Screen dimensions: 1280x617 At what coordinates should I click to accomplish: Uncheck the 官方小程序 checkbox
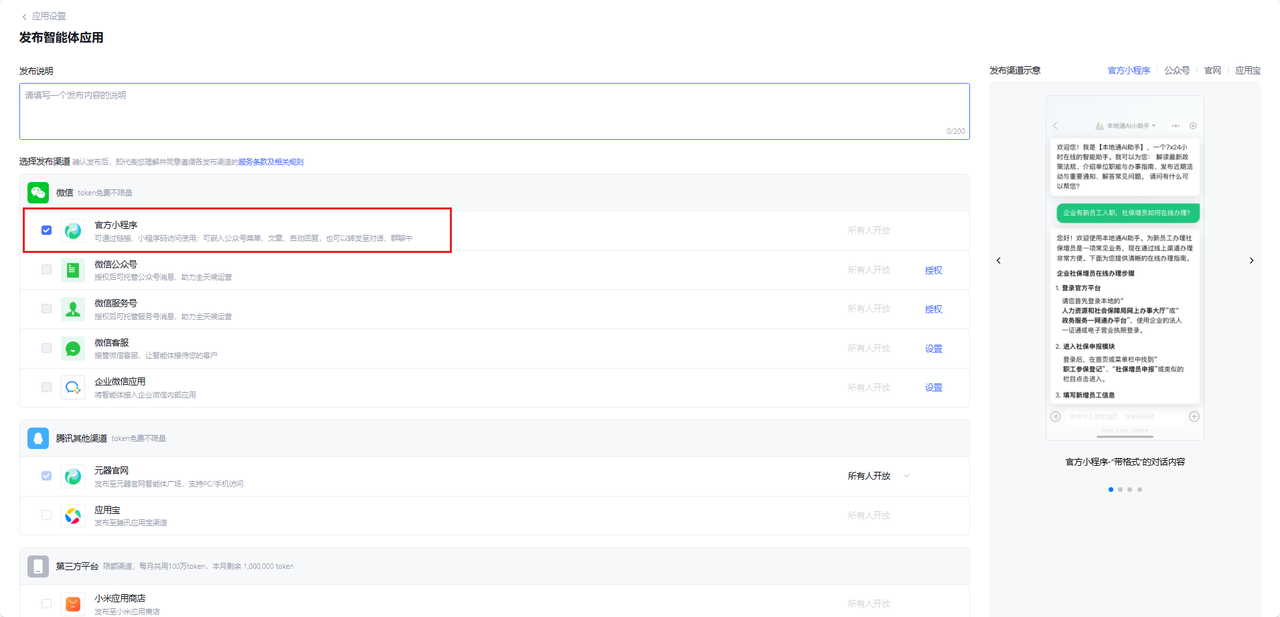[x=47, y=230]
